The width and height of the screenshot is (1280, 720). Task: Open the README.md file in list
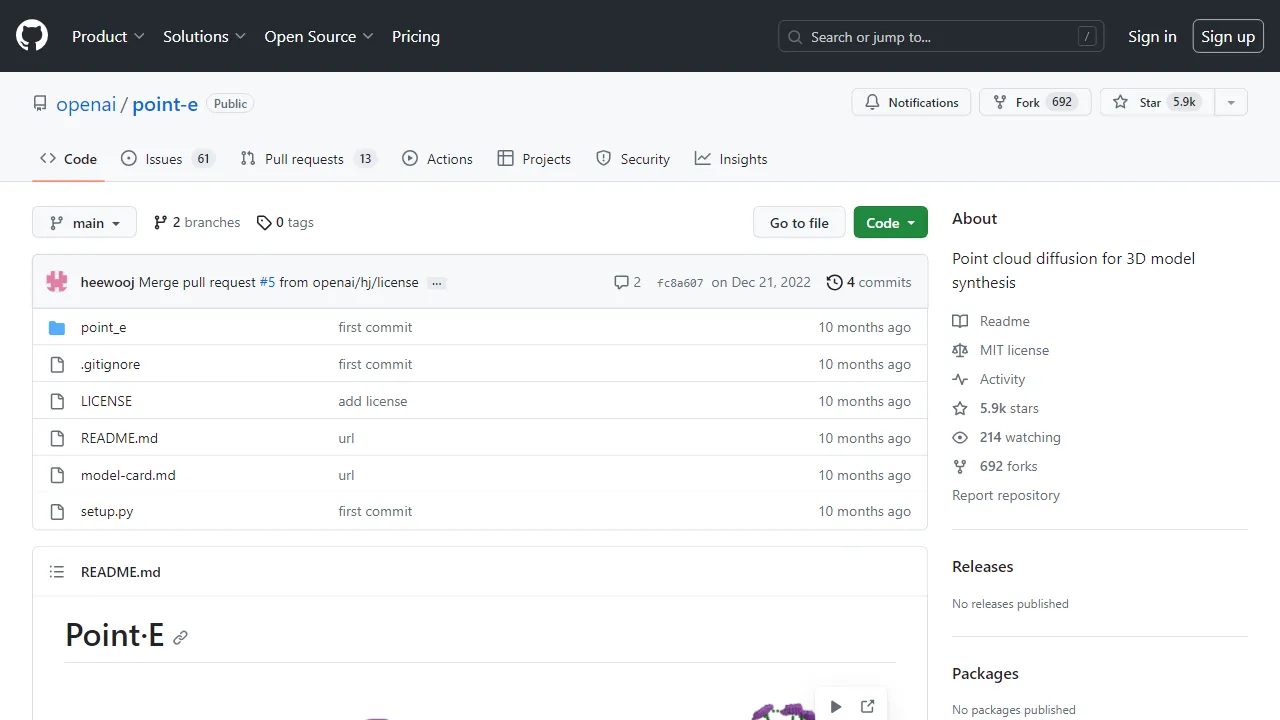click(119, 438)
